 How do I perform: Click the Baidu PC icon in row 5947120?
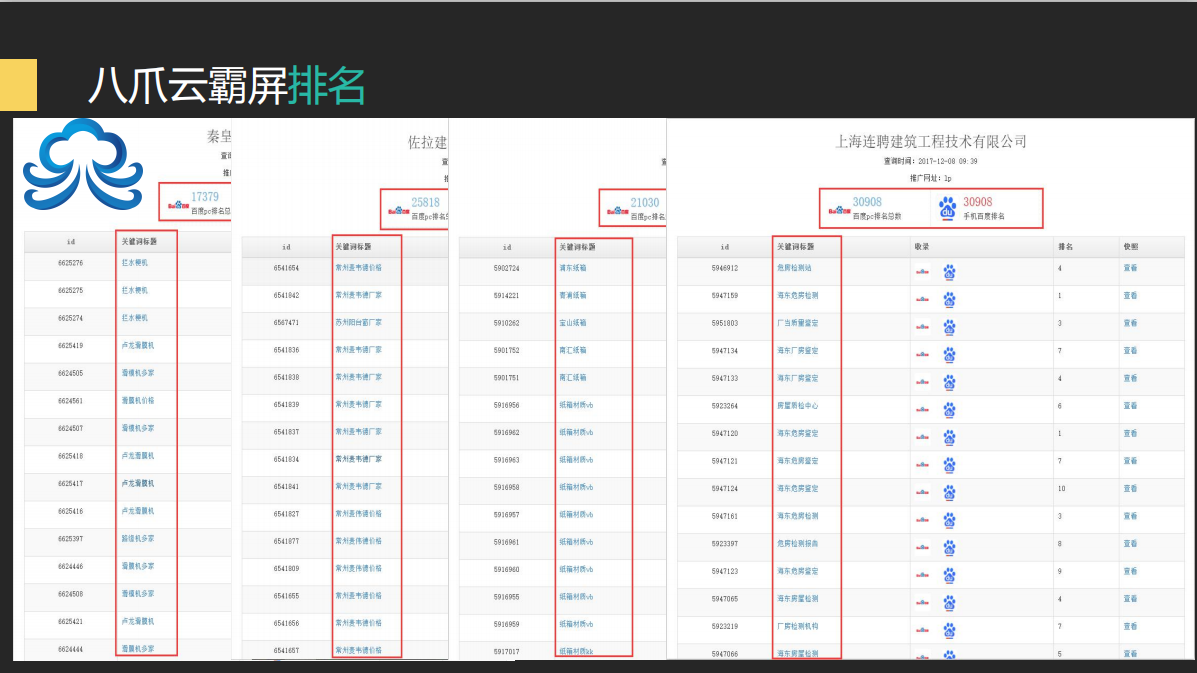(x=922, y=437)
